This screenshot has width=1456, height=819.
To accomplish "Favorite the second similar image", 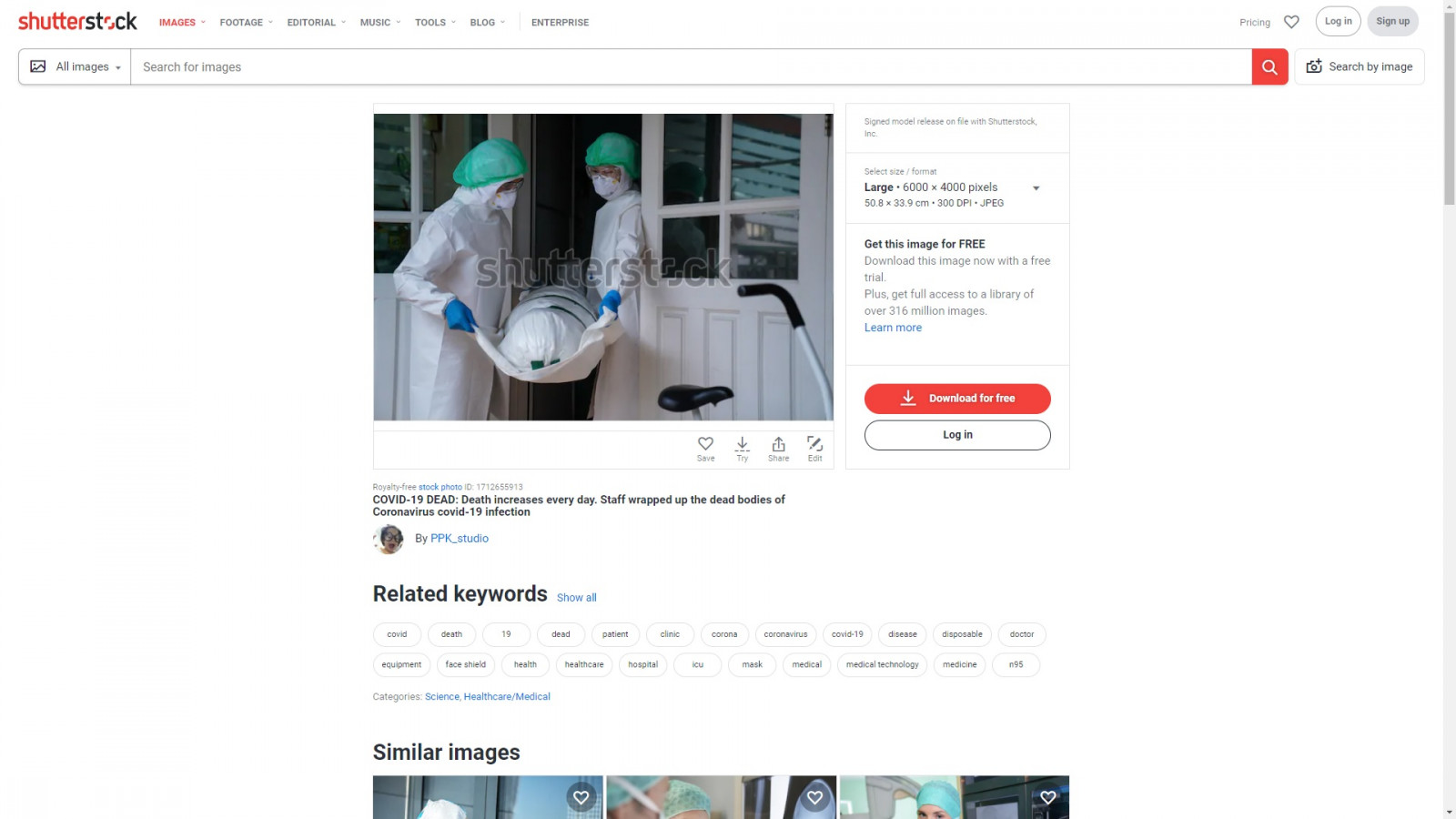I will click(x=814, y=797).
